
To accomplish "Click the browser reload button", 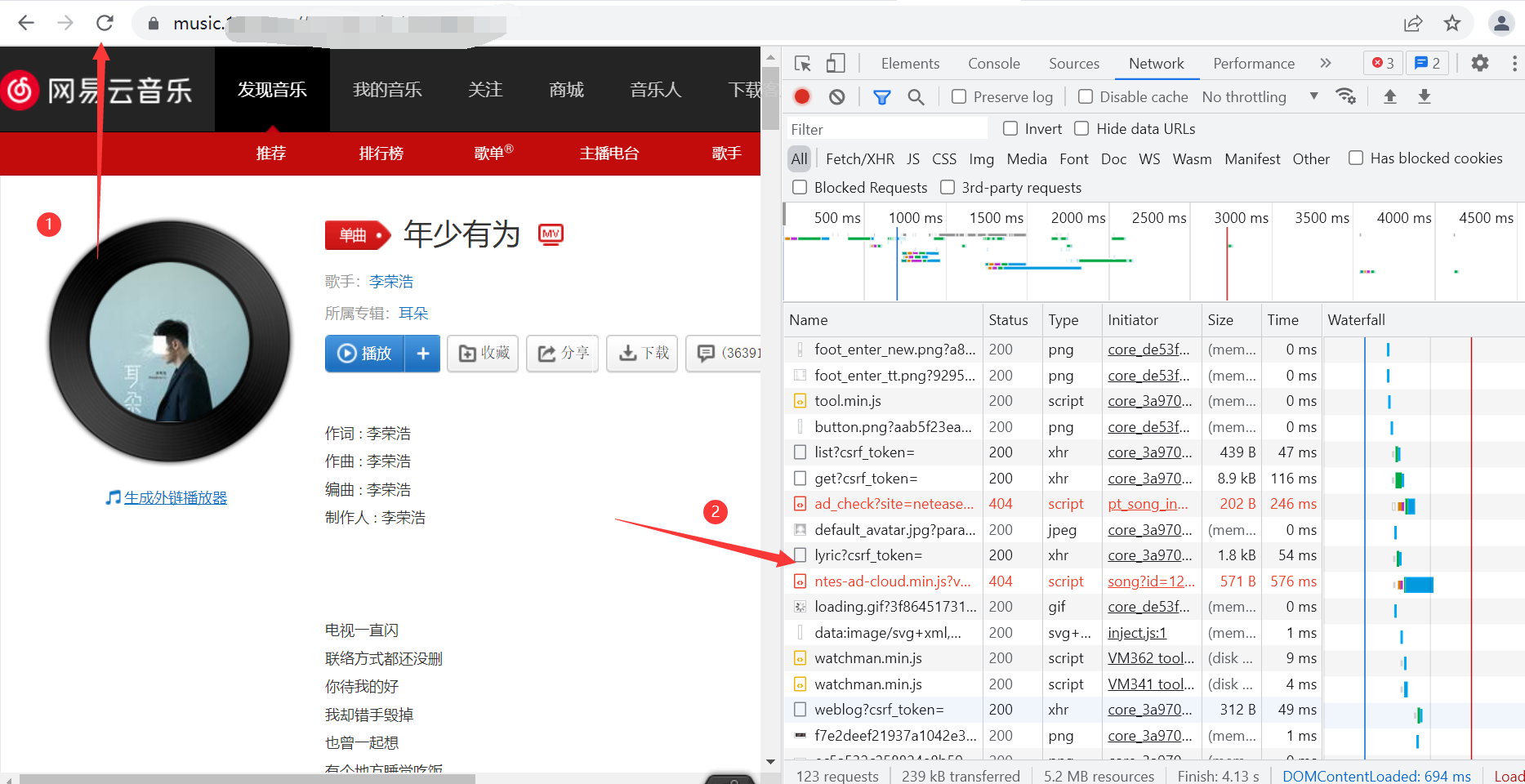I will click(105, 23).
